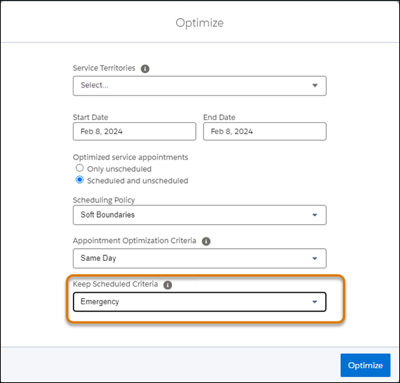This screenshot has height=383, width=400.
Task: Click the End Date field
Action: click(265, 131)
